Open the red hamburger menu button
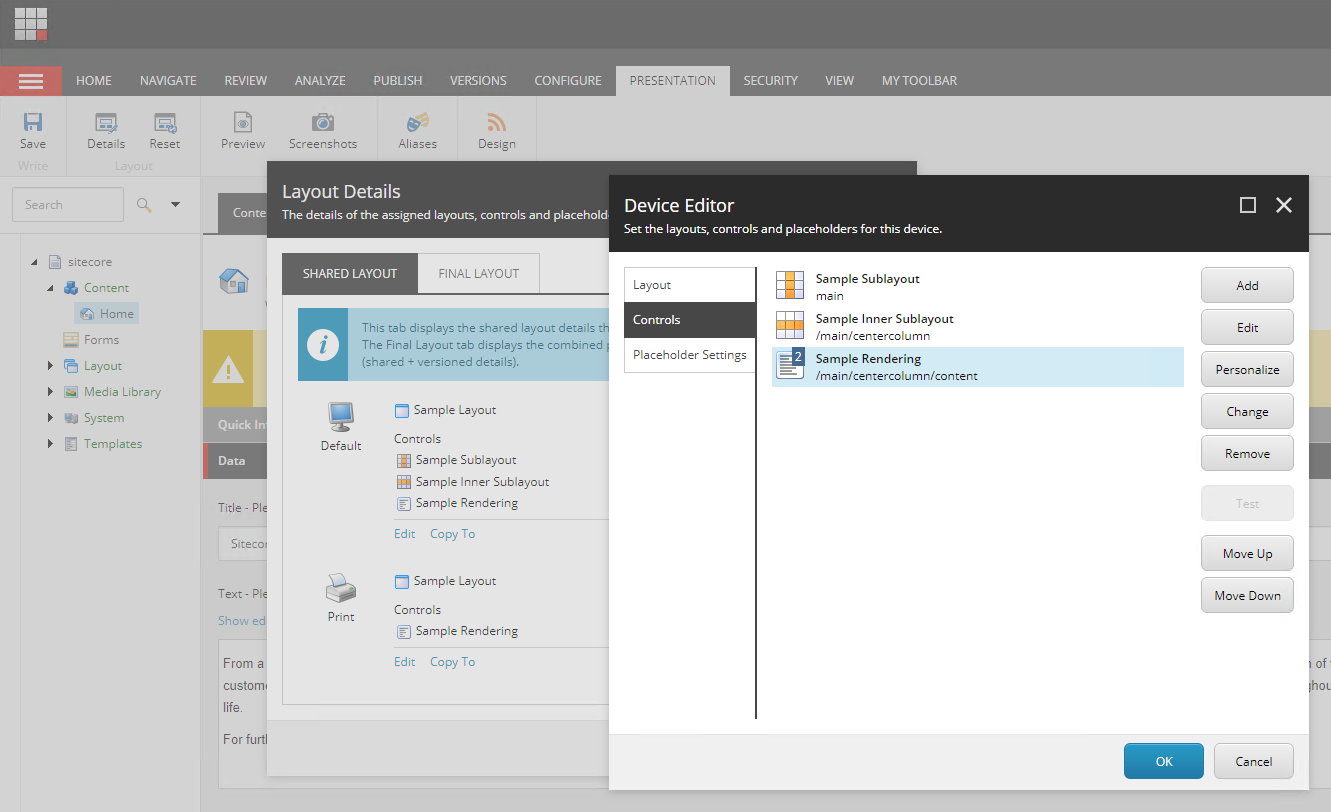This screenshot has width=1331, height=812. [31, 81]
